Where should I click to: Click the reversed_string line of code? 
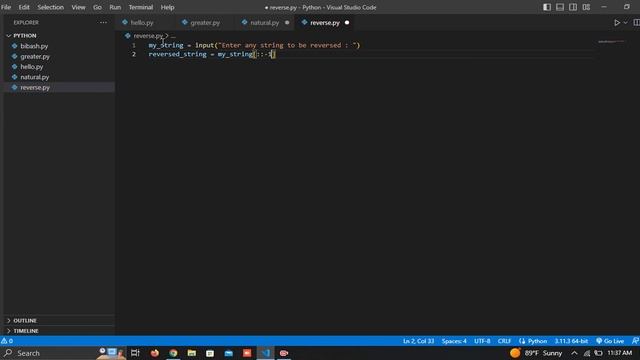pyautogui.click(x=212, y=54)
